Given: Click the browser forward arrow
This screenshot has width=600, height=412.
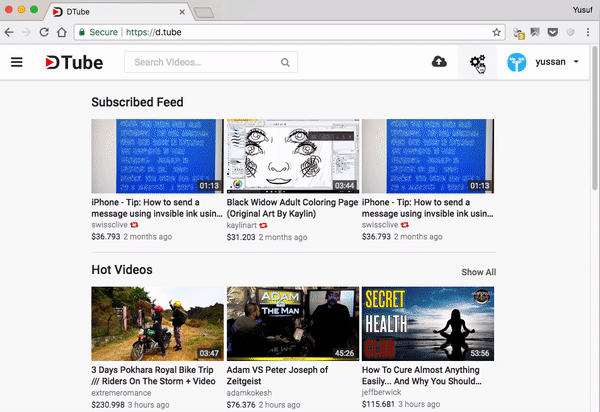Looking at the screenshot, I should click(x=26, y=32).
